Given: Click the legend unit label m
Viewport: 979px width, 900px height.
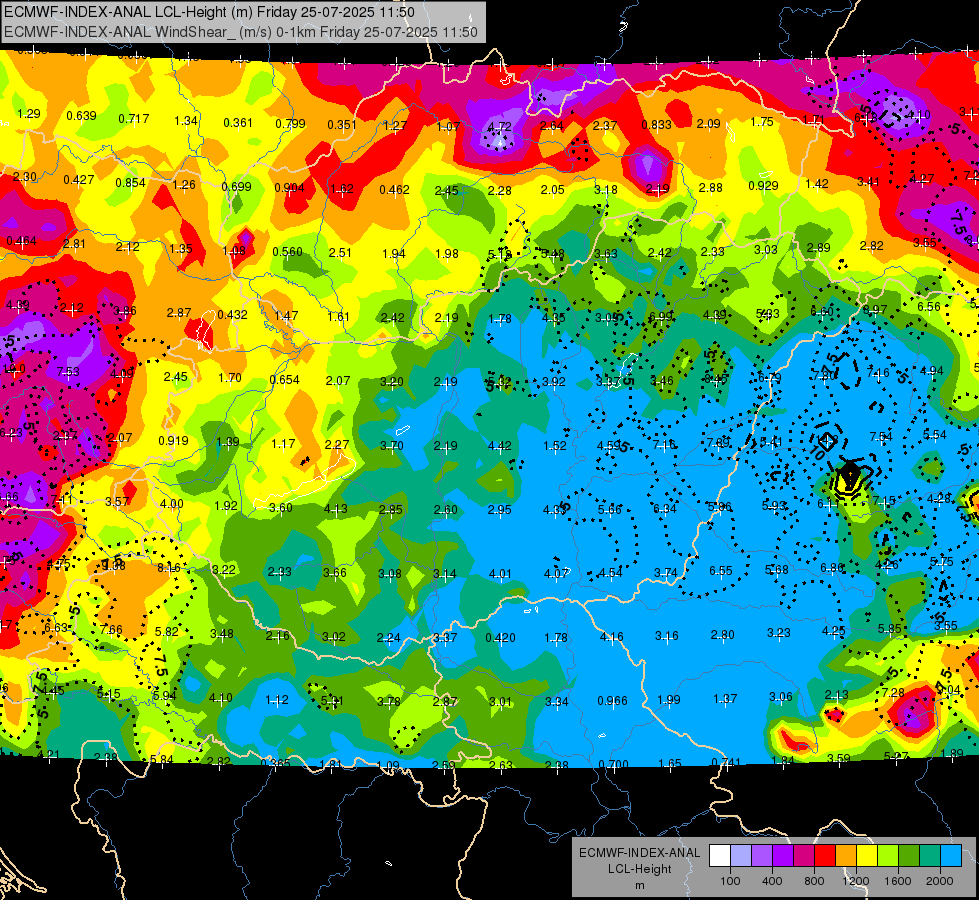Looking at the screenshot, I should 639,885.
